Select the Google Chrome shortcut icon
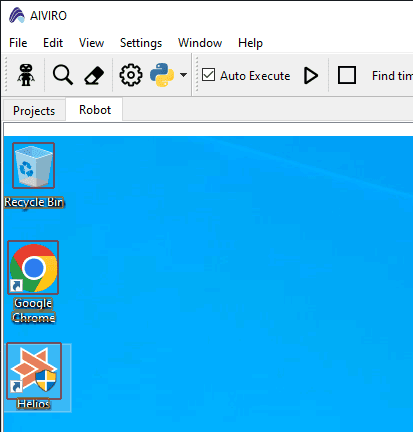The image size is (413, 432). (33, 282)
